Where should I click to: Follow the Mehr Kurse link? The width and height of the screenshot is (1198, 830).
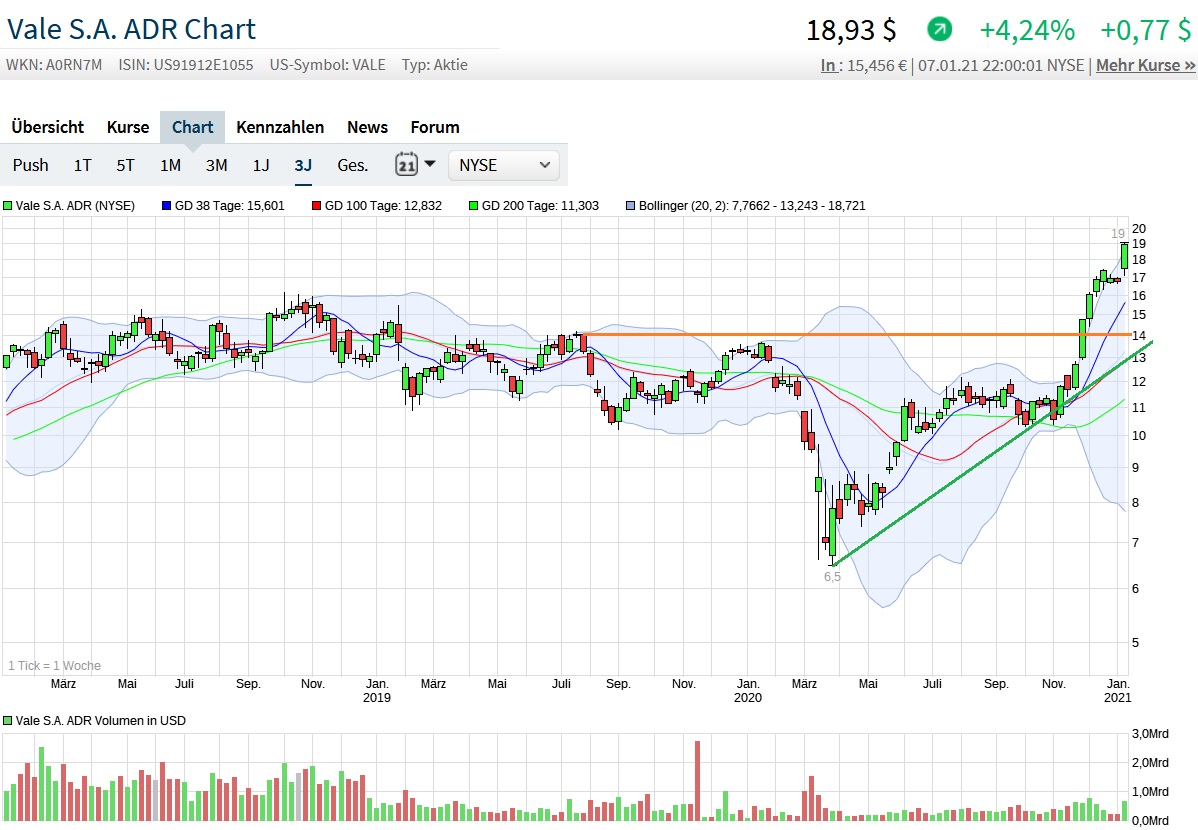(1145, 65)
